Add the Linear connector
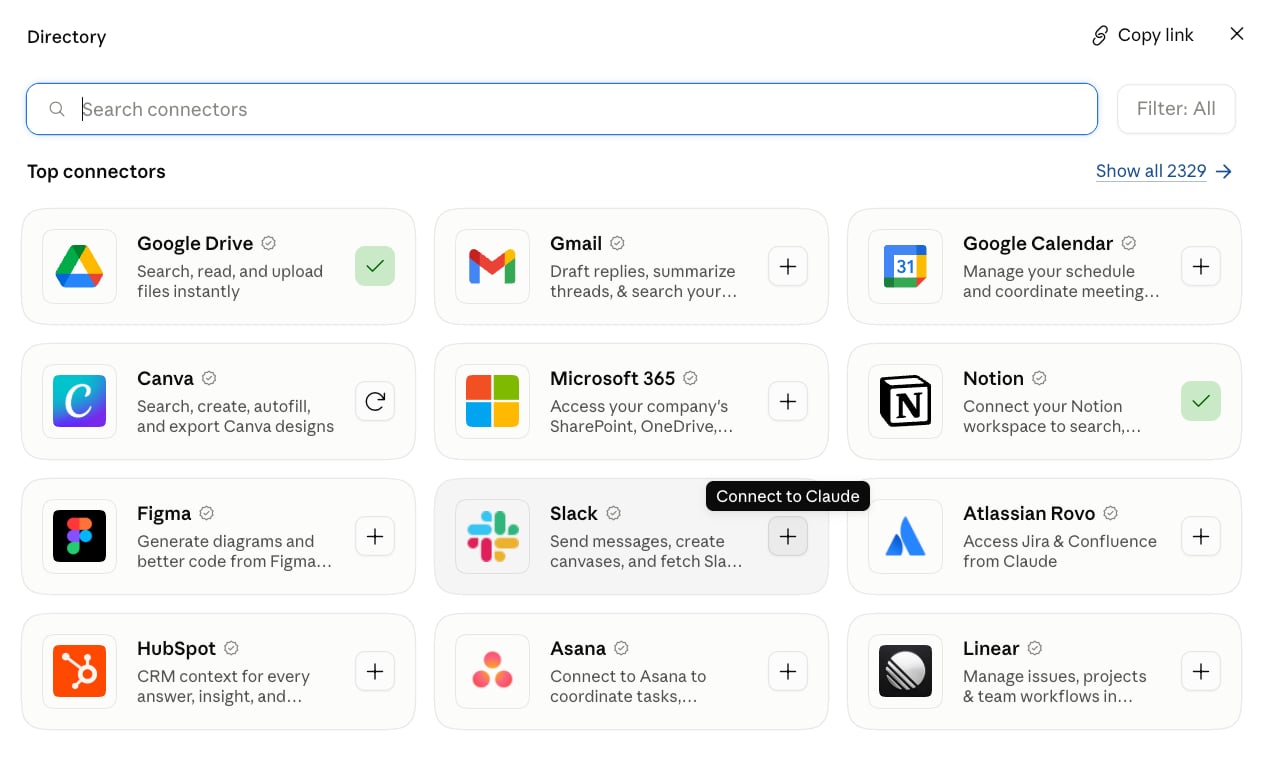1268x772 pixels. point(1201,671)
